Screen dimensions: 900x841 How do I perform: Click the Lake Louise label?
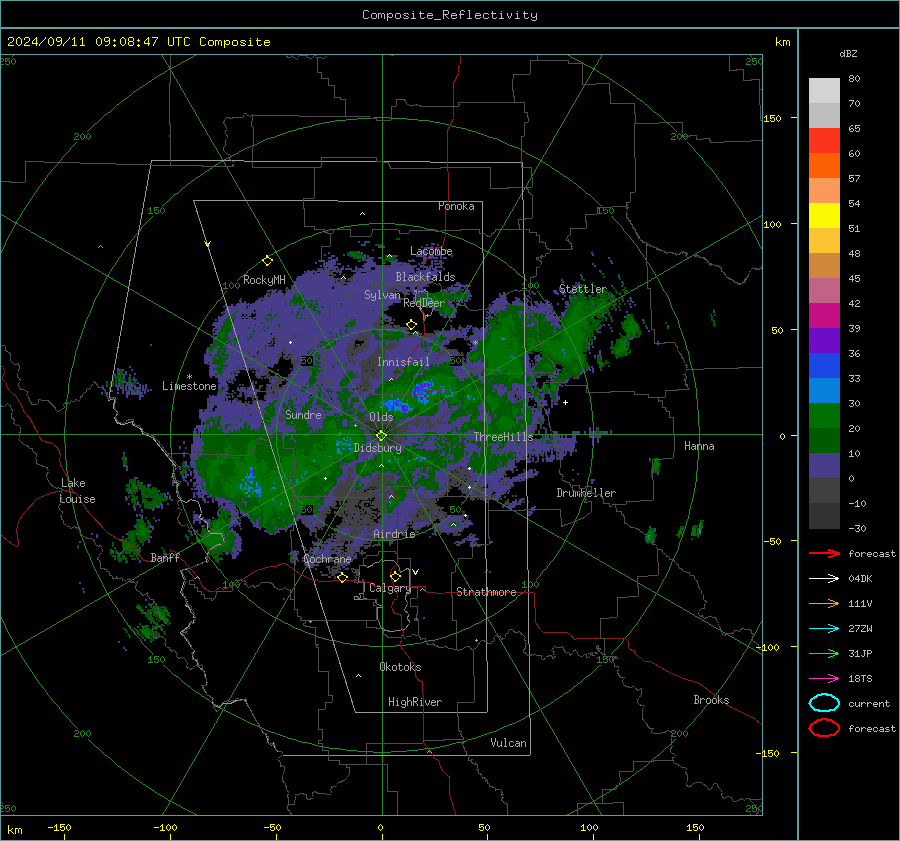pyautogui.click(x=77, y=491)
